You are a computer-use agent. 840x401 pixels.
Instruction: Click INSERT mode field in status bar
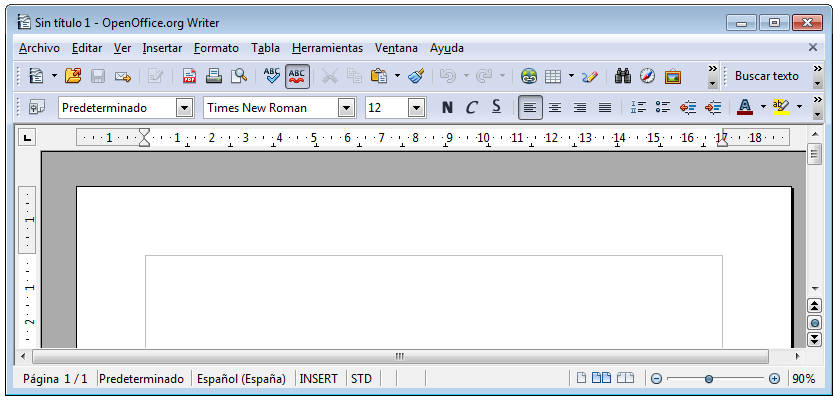pyautogui.click(x=319, y=379)
